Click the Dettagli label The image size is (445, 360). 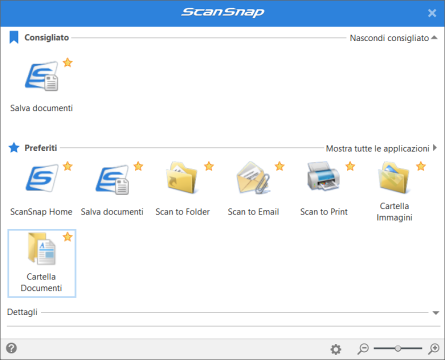22,312
